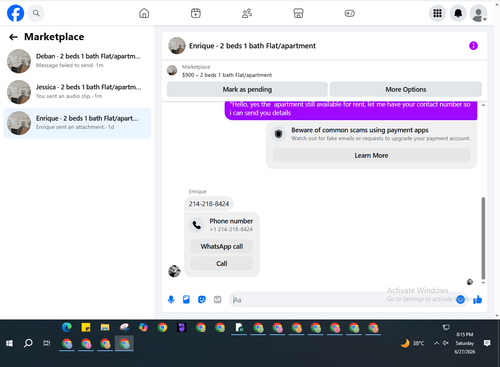The image size is (500, 367).
Task: Choose a GIF with the GIF icon
Action: pos(217,299)
